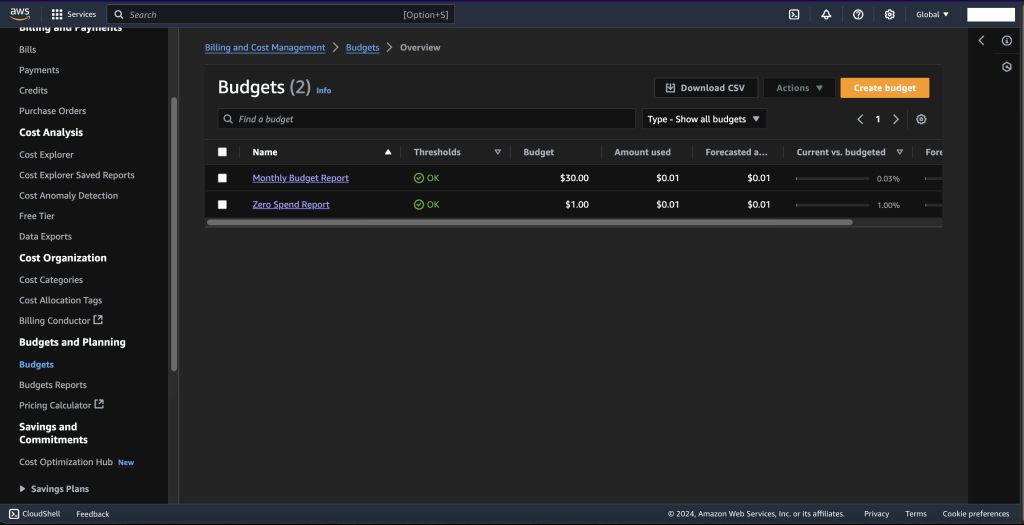
Task: Open Cost Categories in sidebar
Action: tap(51, 279)
